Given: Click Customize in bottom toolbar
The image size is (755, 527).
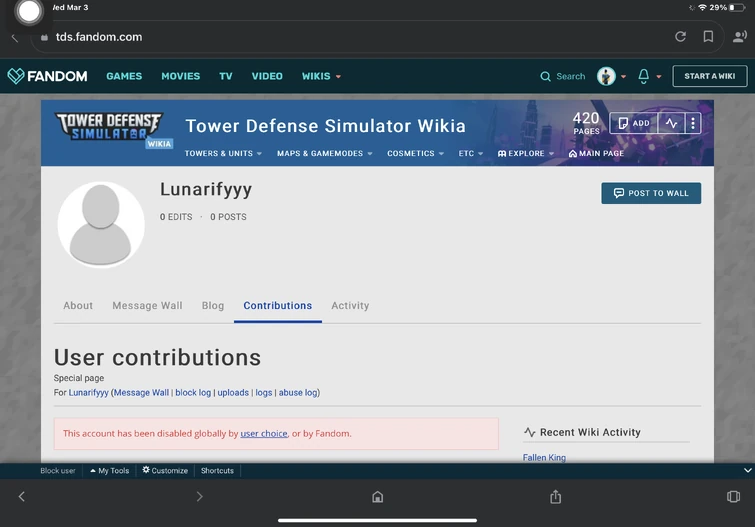Looking at the screenshot, I should point(165,471).
